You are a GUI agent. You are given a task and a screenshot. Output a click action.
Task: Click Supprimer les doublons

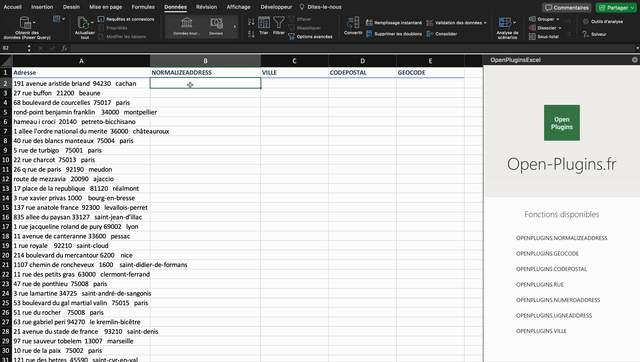(394, 34)
